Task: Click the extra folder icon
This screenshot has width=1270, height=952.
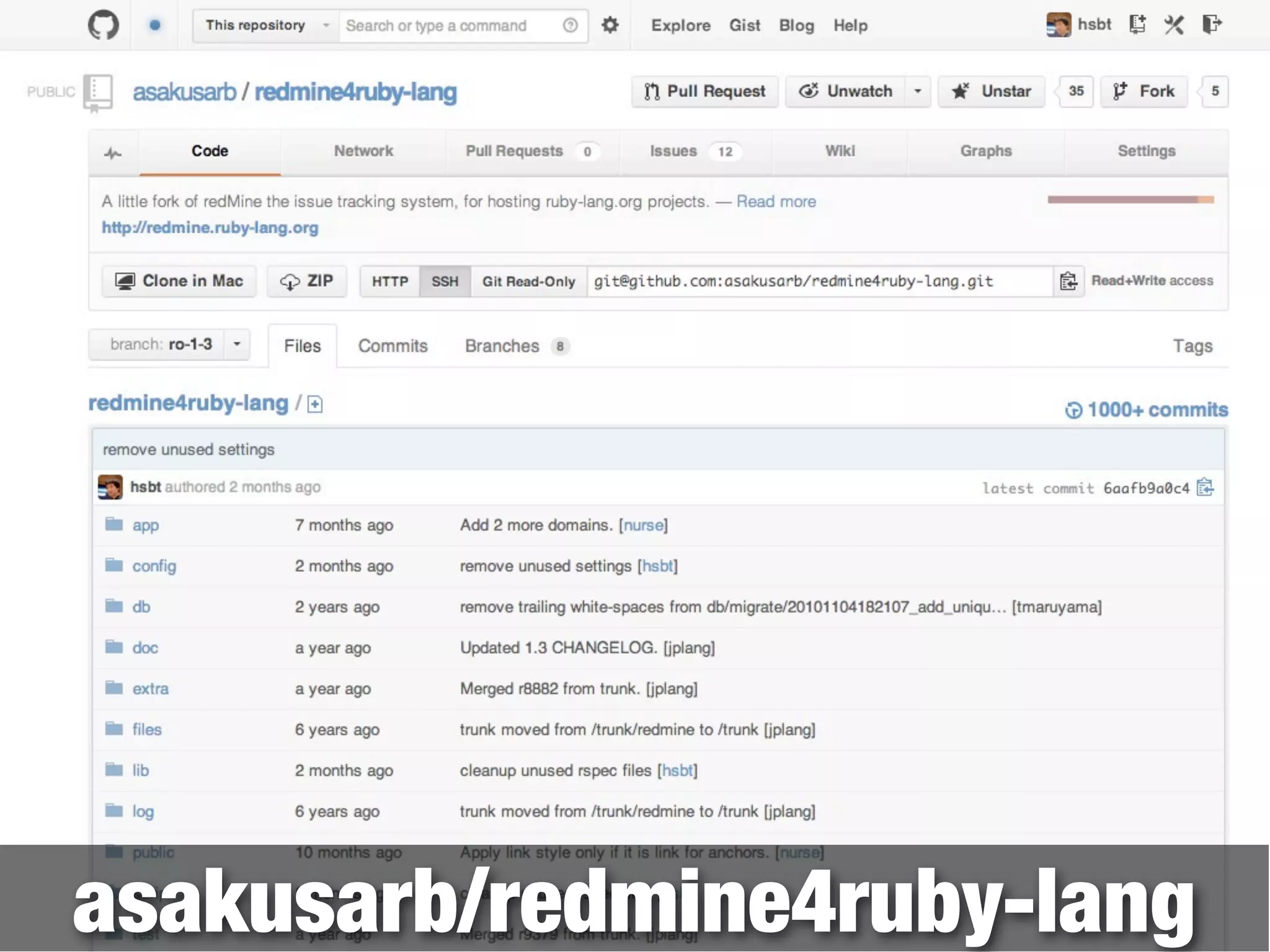Action: (114, 688)
